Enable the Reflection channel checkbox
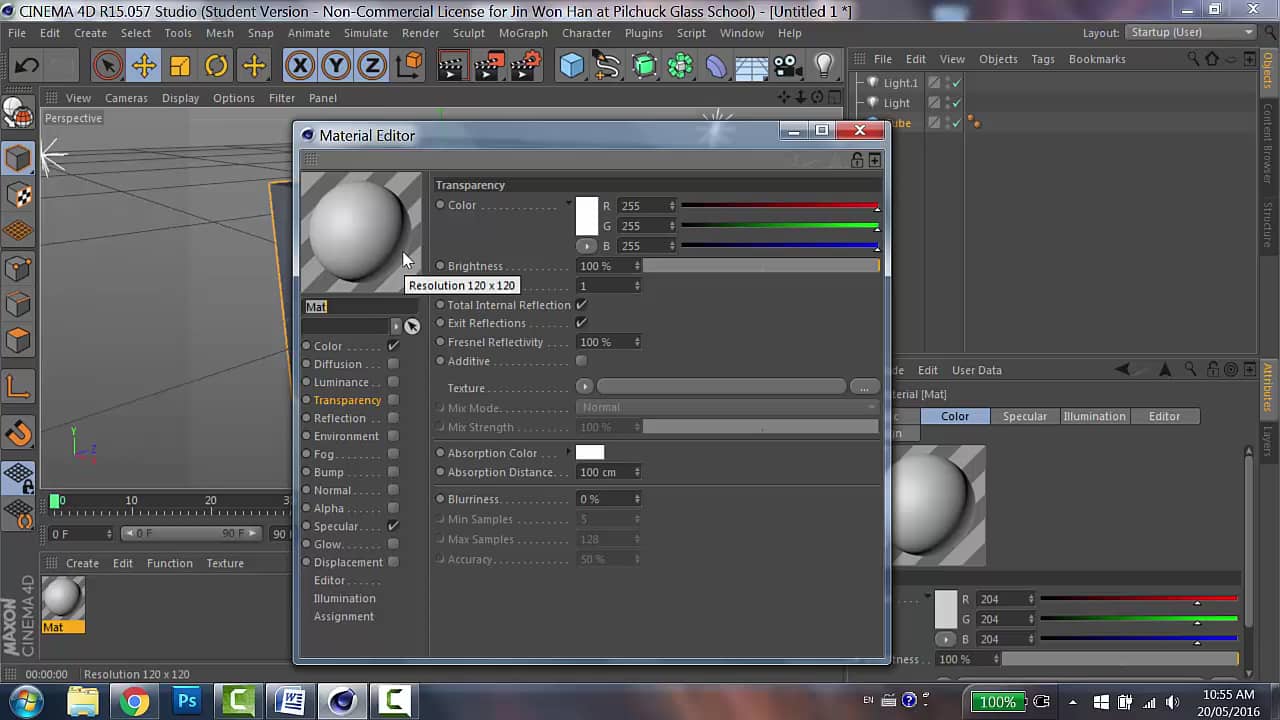This screenshot has height=720, width=1280. point(393,418)
